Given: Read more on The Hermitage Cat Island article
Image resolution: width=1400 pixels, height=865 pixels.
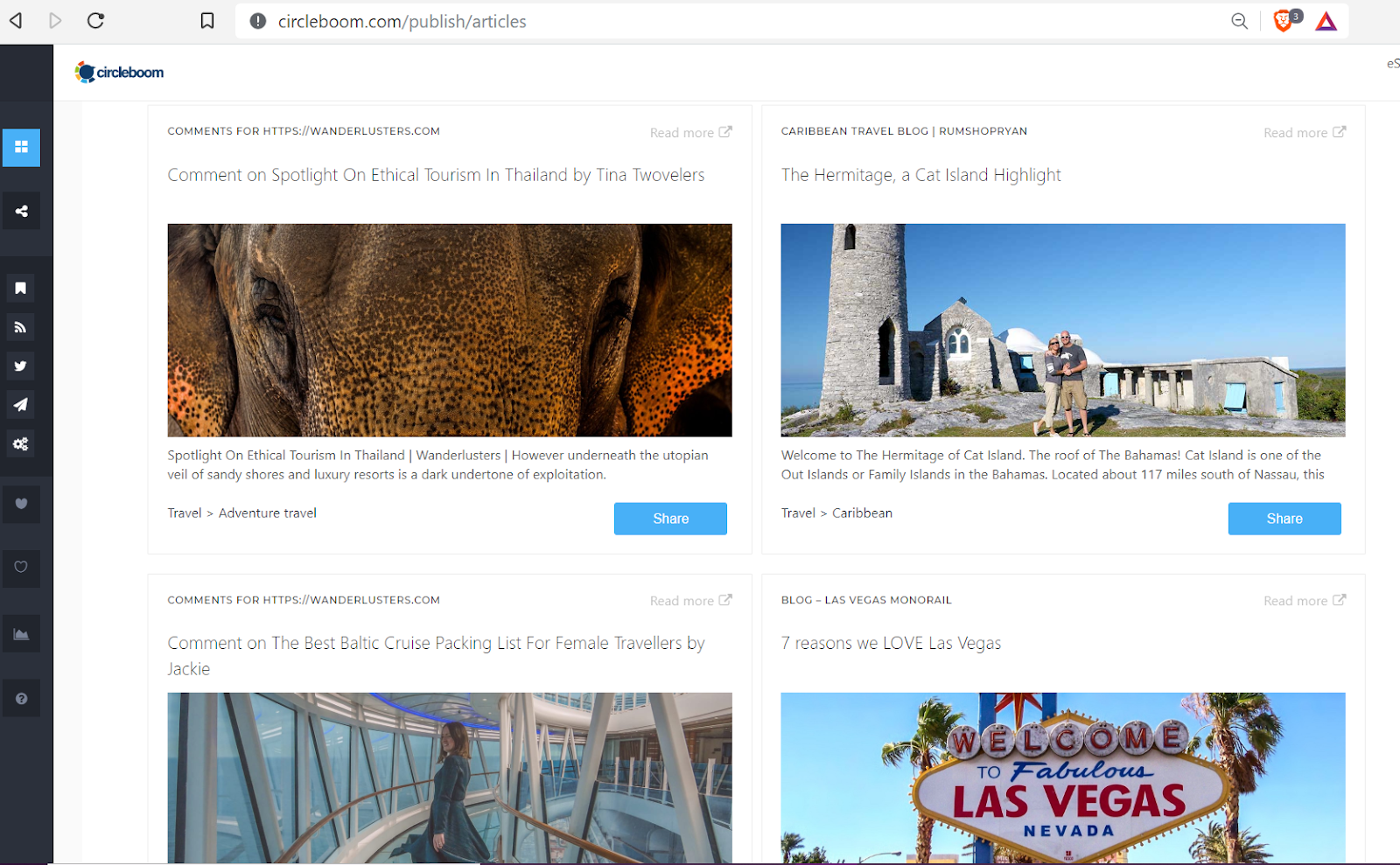Looking at the screenshot, I should pos(1305,132).
